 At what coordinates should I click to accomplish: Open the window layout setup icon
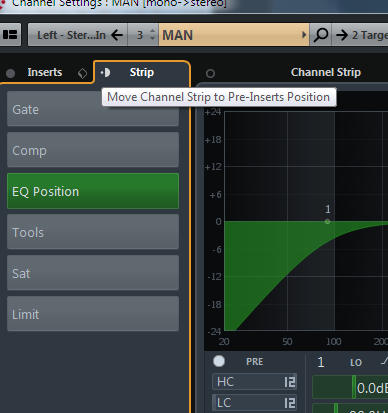point(10,35)
